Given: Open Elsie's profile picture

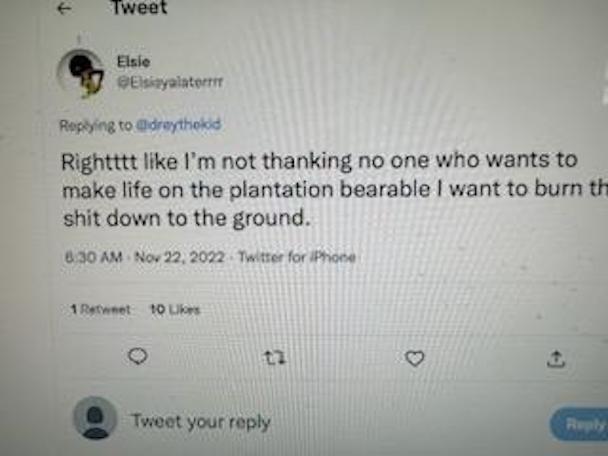Looking at the screenshot, I should (79, 72).
